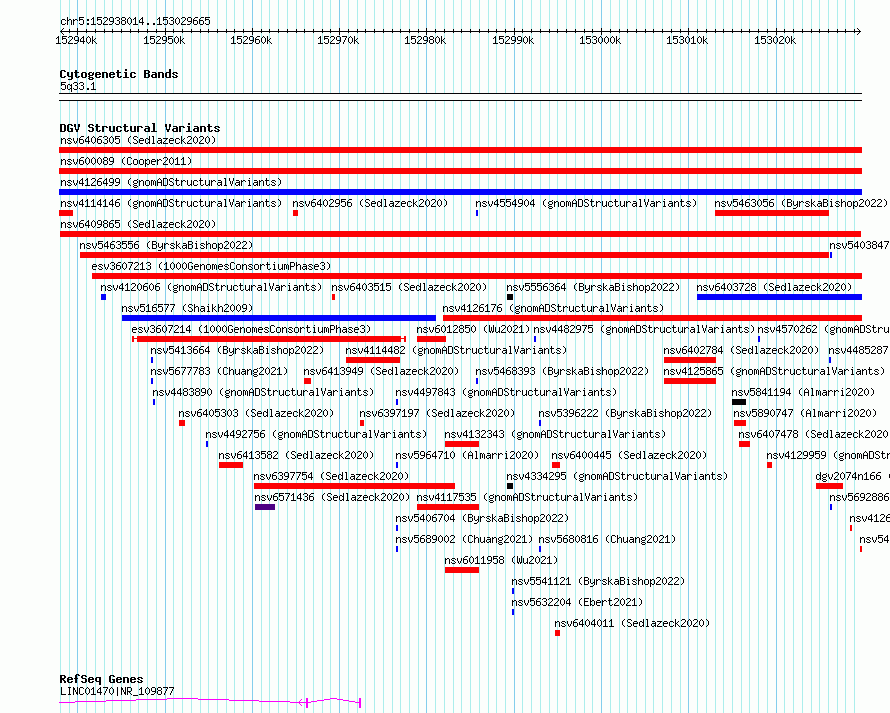Click the nsv4114146 variant label
This screenshot has height=713, width=890.
(171, 203)
